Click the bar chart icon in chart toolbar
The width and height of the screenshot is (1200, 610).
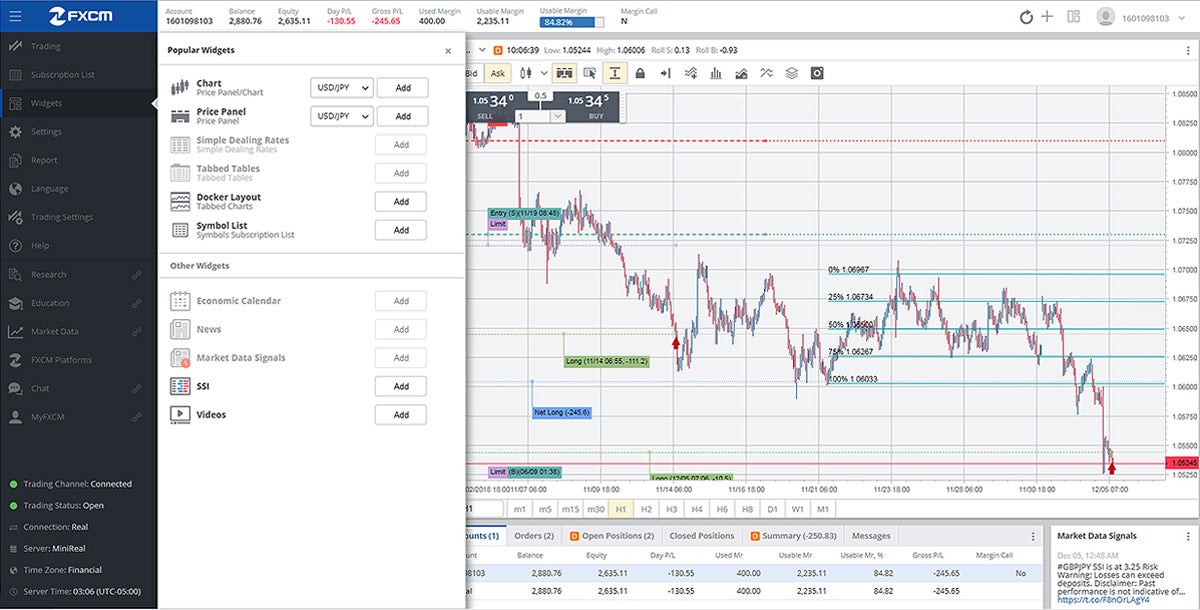[x=716, y=73]
